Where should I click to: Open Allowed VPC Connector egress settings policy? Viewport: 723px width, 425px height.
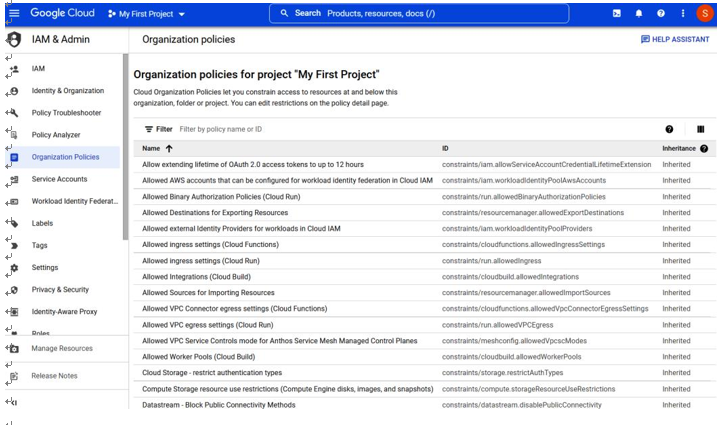(x=235, y=308)
